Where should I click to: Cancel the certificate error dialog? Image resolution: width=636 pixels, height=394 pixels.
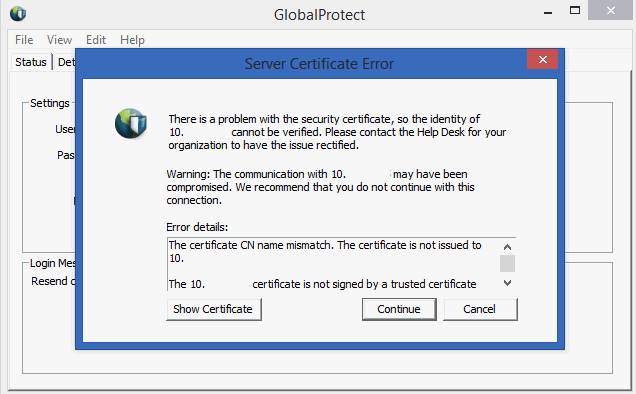coord(480,309)
